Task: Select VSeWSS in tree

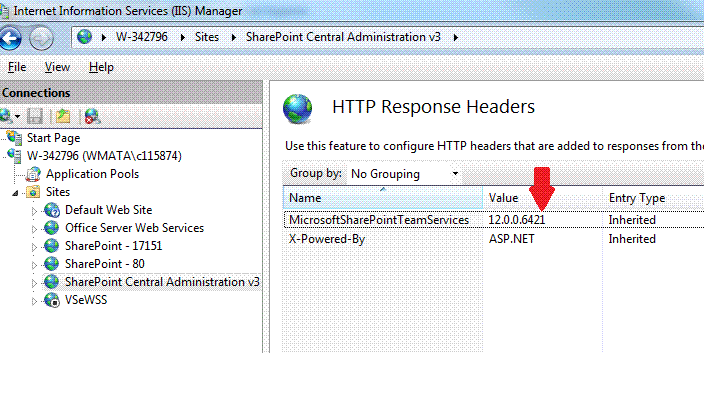Action: [86, 300]
